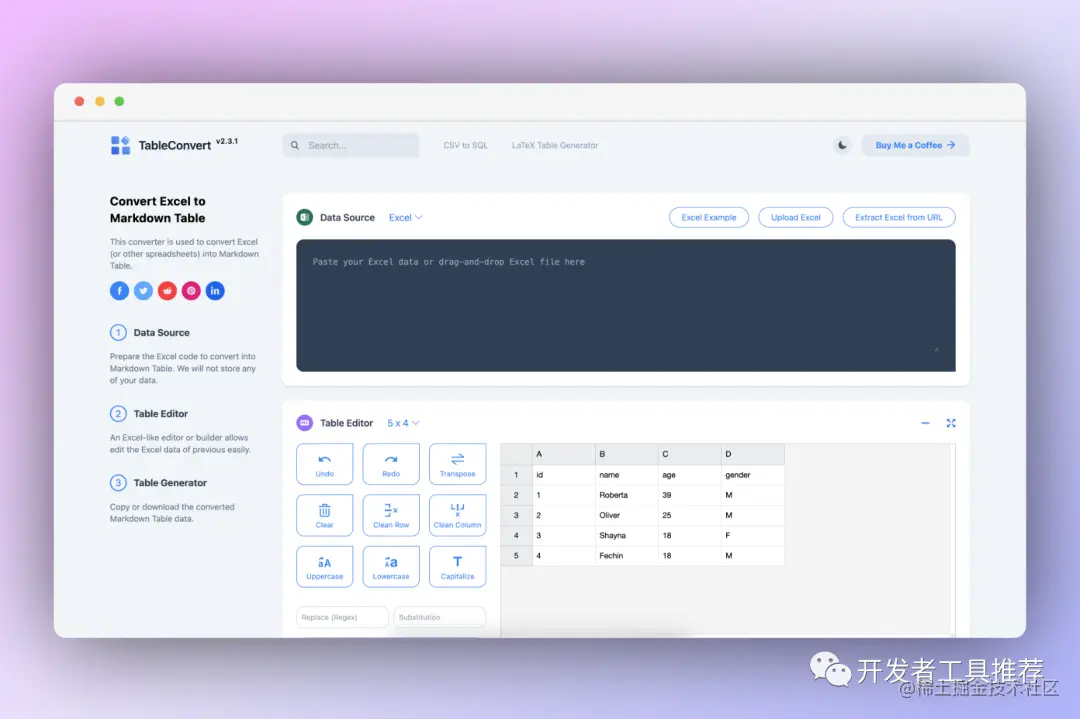Share on LinkedIn icon
This screenshot has width=1080, height=719.
click(215, 291)
